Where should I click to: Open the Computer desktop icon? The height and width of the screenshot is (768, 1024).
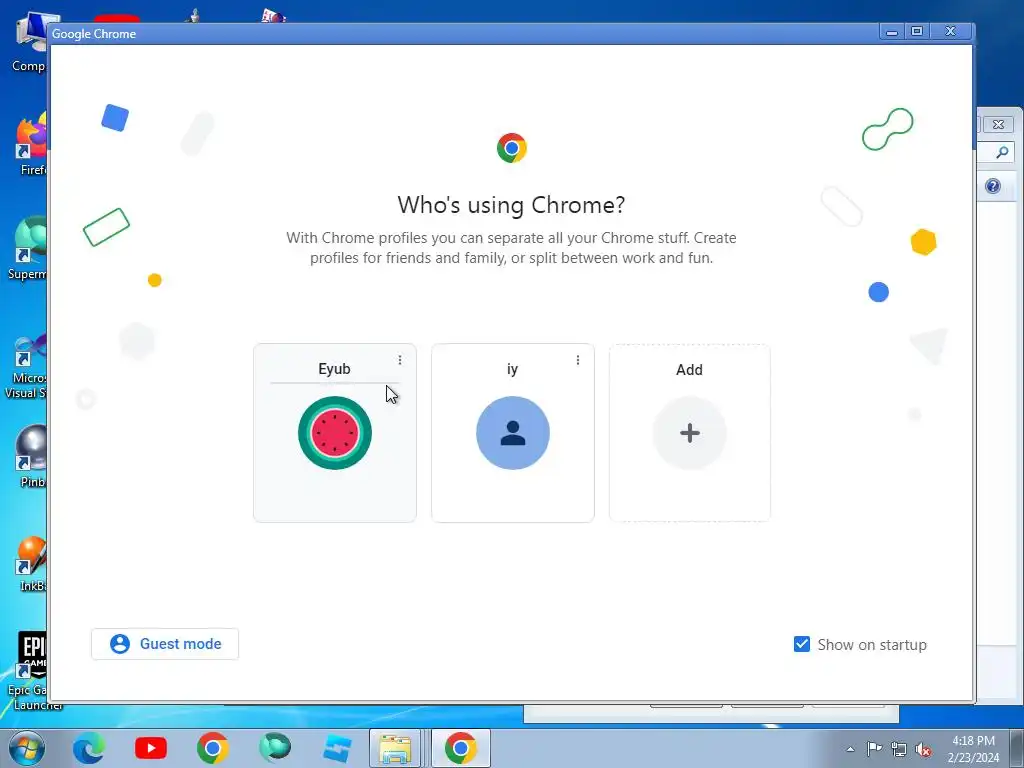[x=30, y=42]
